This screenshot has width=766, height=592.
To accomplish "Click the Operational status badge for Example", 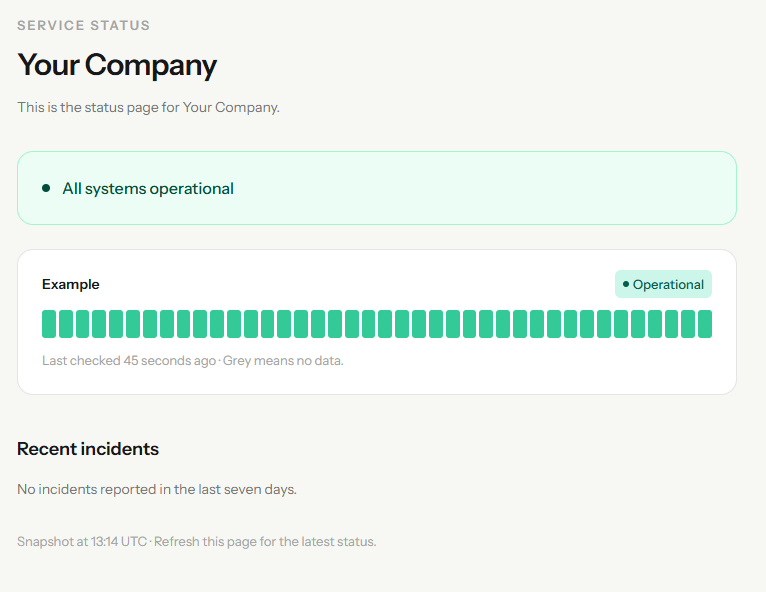I will tap(663, 284).
